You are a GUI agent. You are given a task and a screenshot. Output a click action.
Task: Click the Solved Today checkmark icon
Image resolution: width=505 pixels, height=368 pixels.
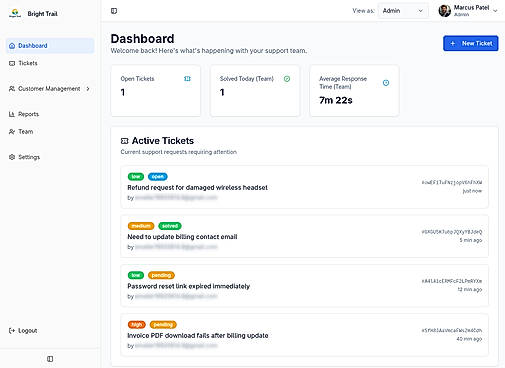click(287, 79)
